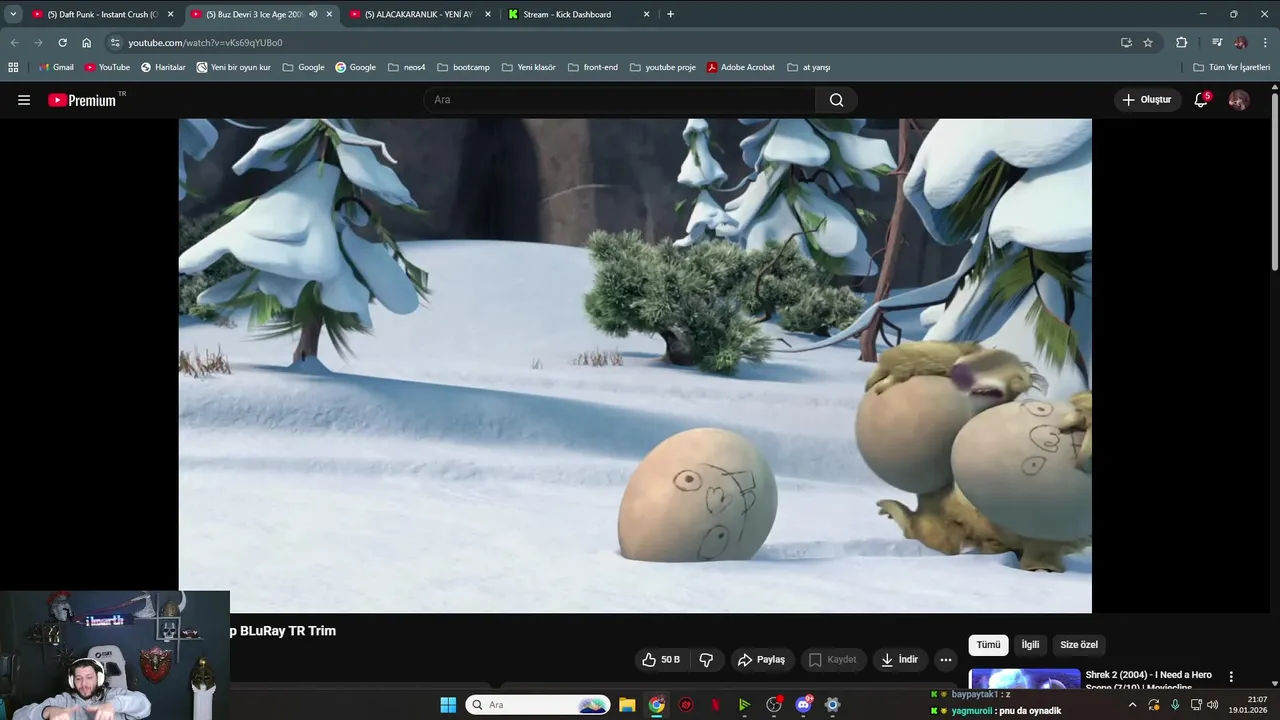Open the at yarışı bookmarks folder
This screenshot has height=720, width=1280.
(809, 67)
